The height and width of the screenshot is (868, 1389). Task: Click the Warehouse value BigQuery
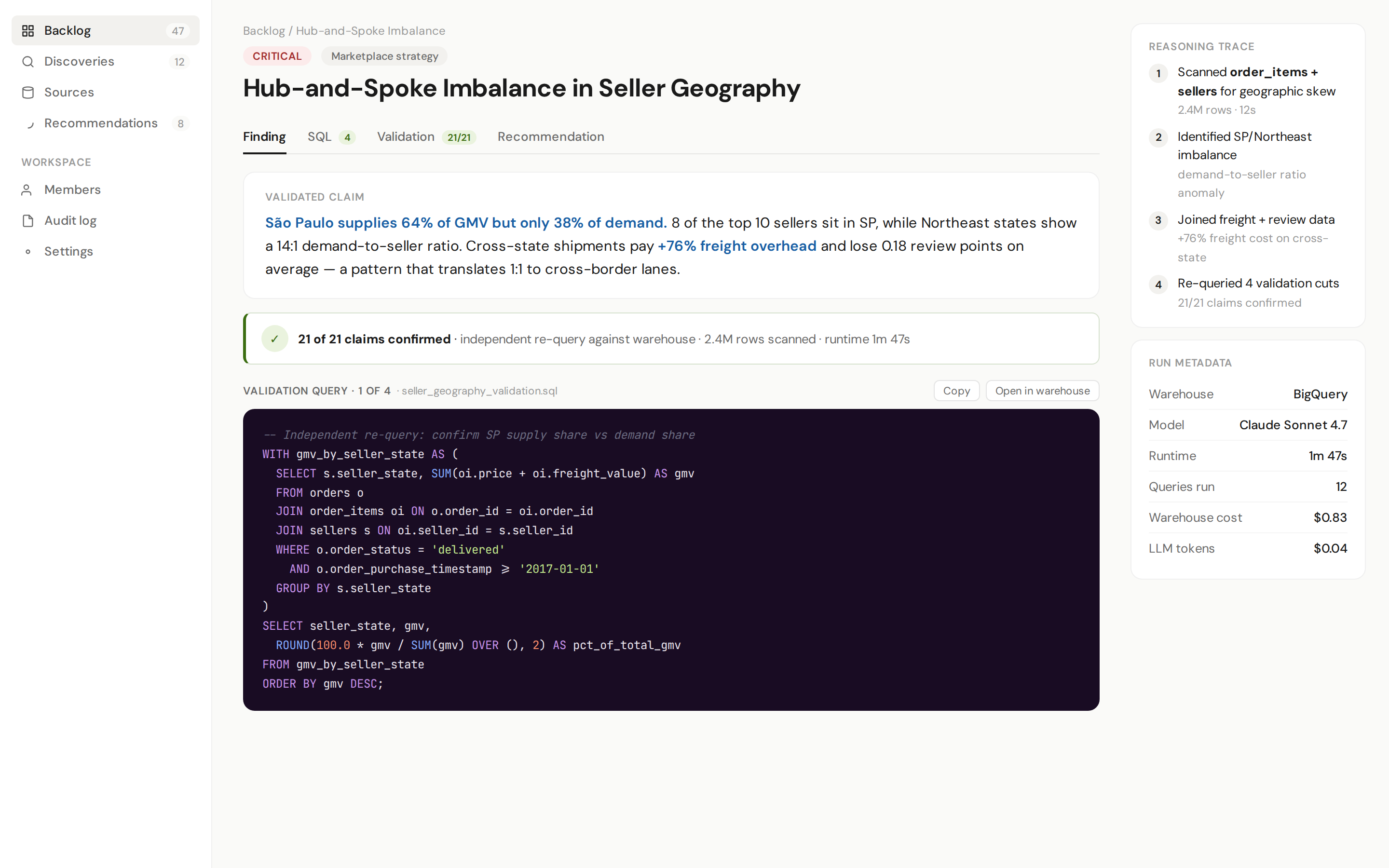coord(1320,394)
